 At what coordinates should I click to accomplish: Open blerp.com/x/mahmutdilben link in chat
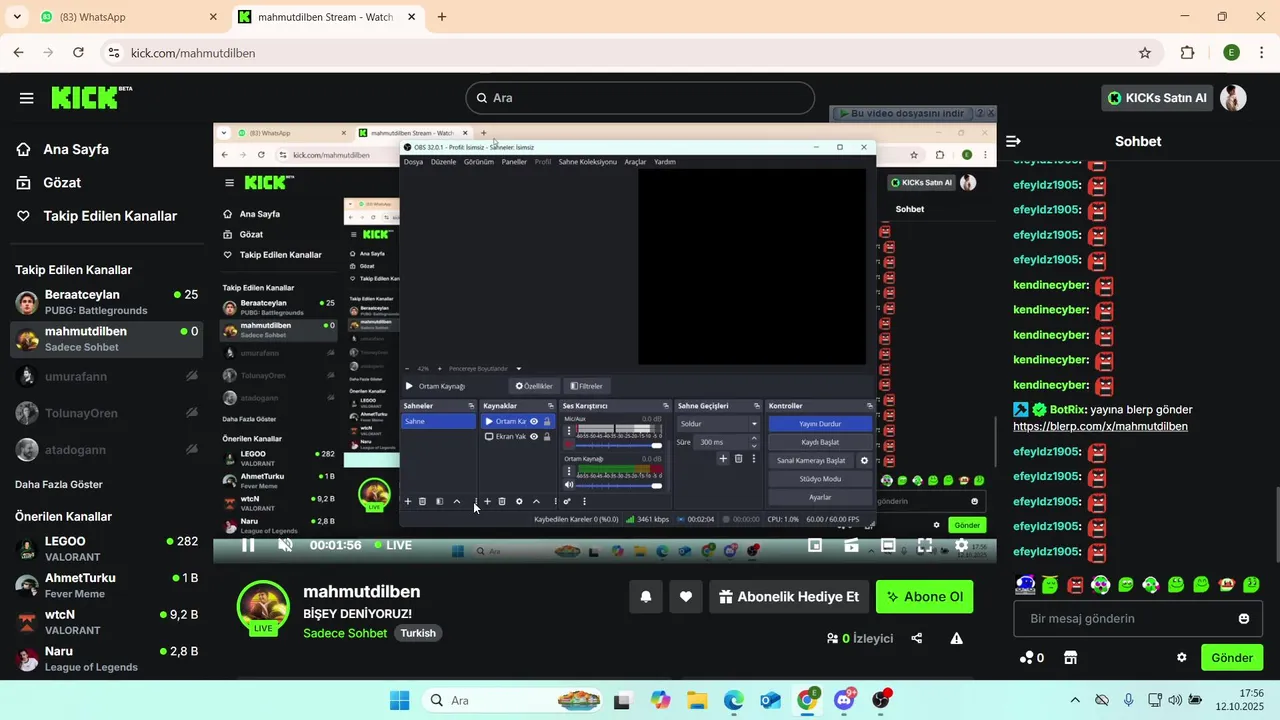pos(1100,426)
